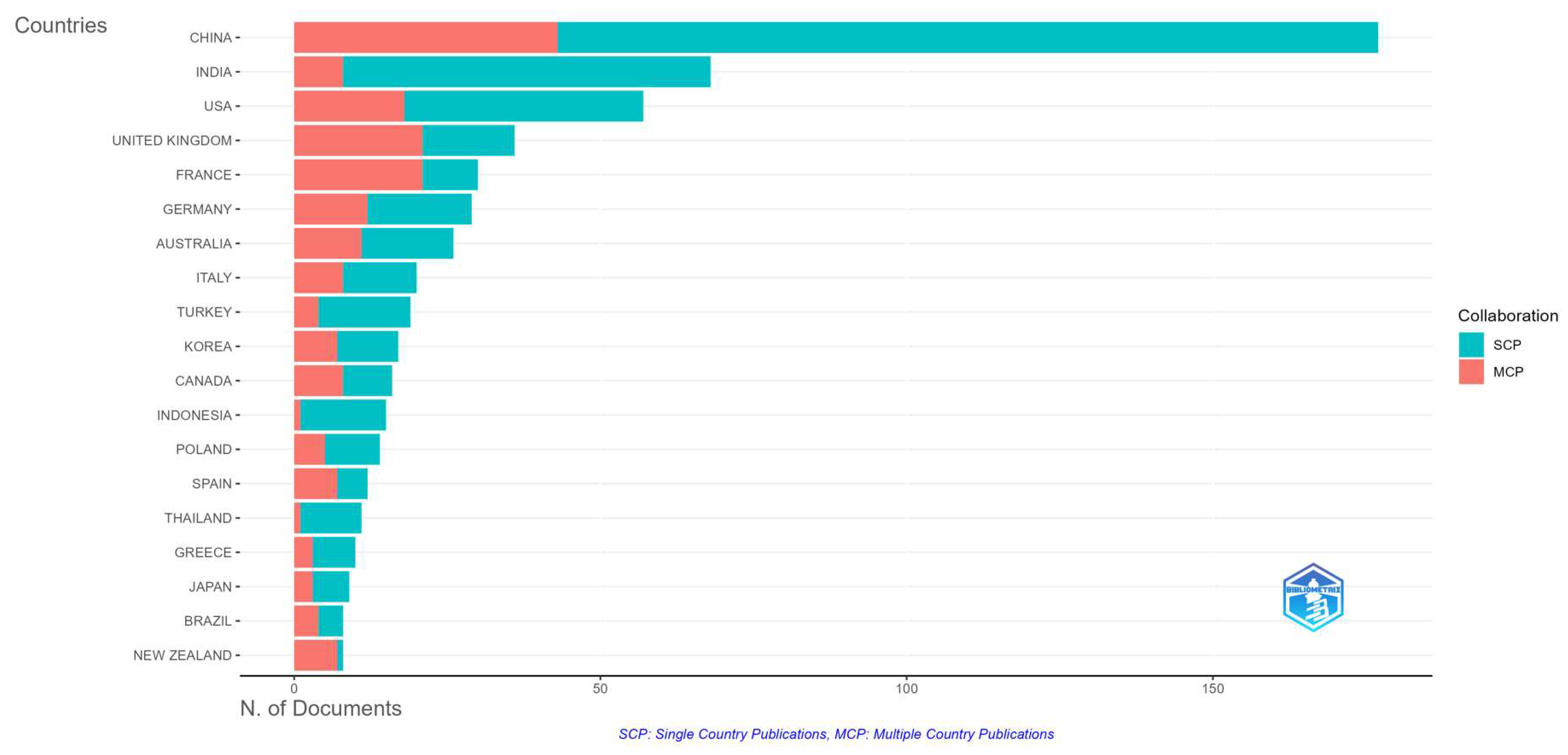Click the MCP red legend swatch
1568x755 pixels.
tap(1471, 371)
